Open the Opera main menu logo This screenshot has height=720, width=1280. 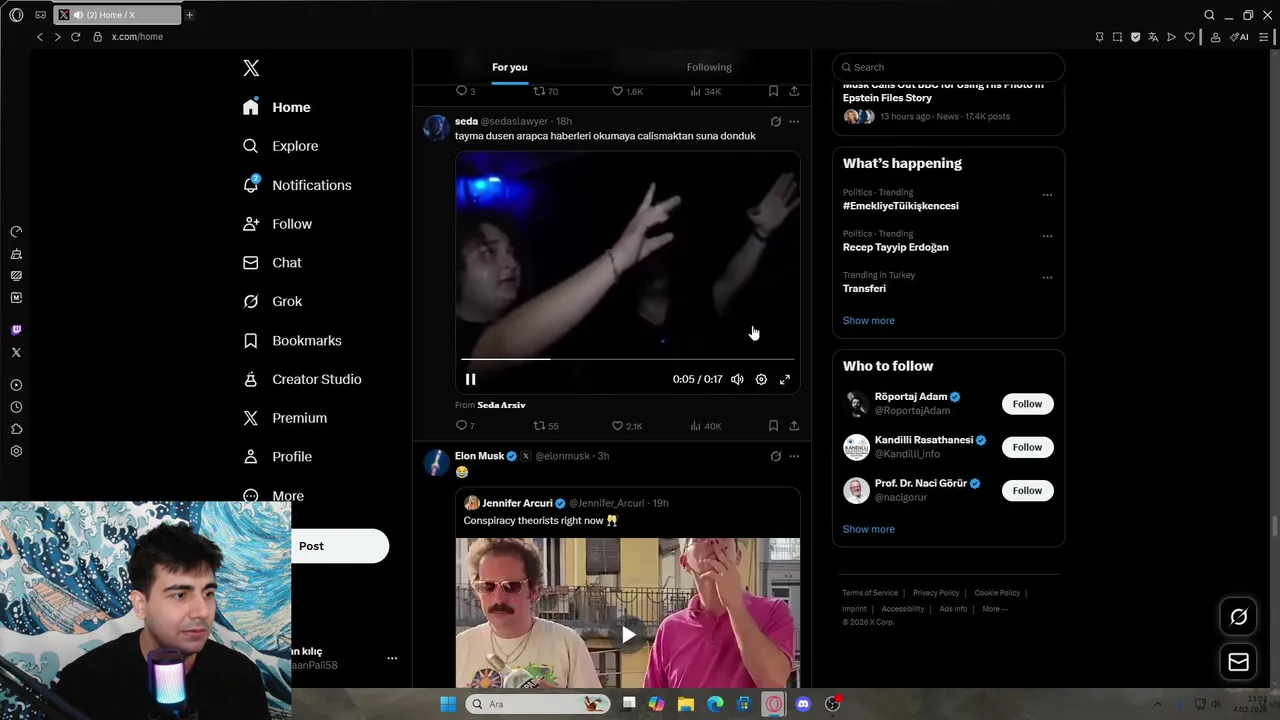pos(16,15)
